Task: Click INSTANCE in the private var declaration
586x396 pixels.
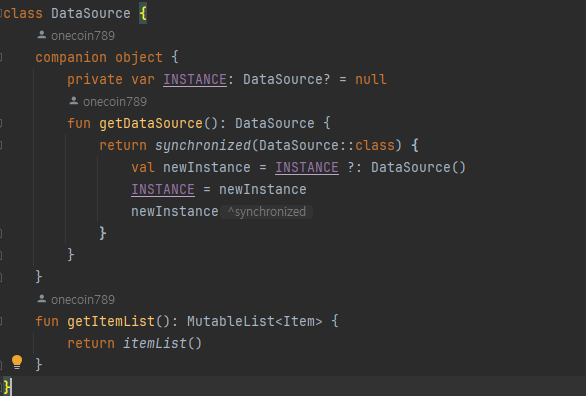Action: point(195,80)
